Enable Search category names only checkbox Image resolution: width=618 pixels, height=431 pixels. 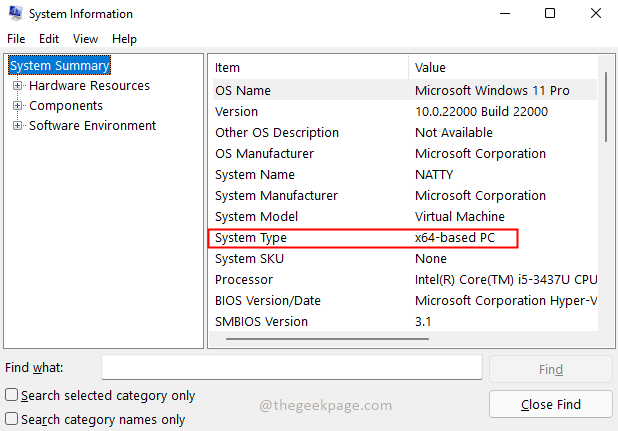coord(11,419)
